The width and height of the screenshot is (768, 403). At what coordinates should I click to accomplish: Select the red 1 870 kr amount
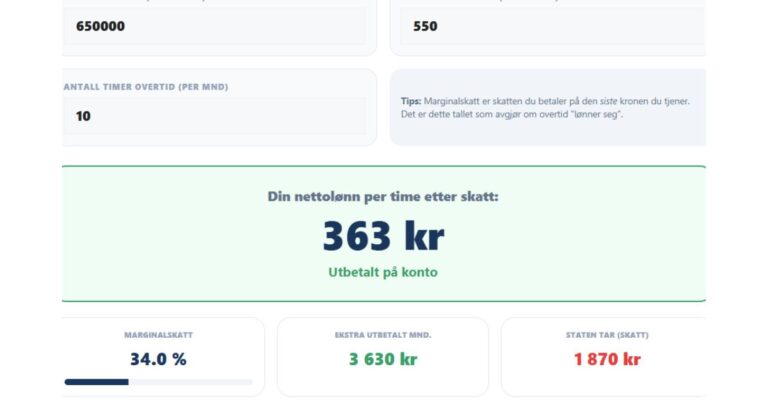(x=606, y=359)
